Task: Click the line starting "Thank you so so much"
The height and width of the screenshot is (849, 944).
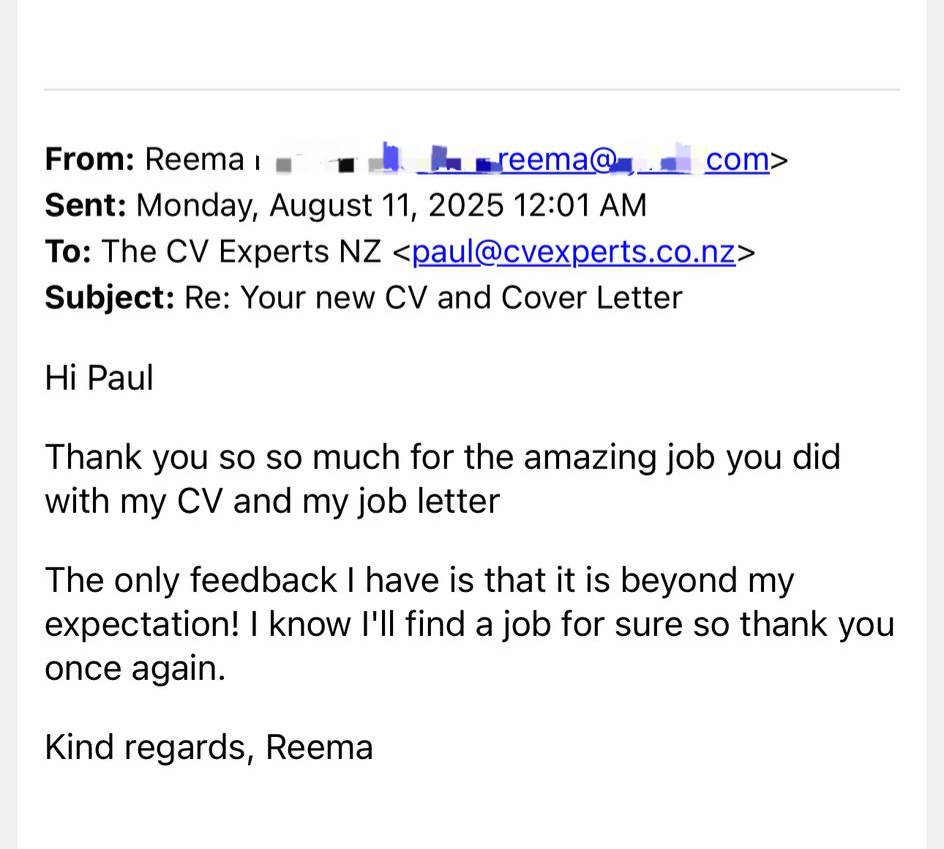Action: (x=442, y=458)
